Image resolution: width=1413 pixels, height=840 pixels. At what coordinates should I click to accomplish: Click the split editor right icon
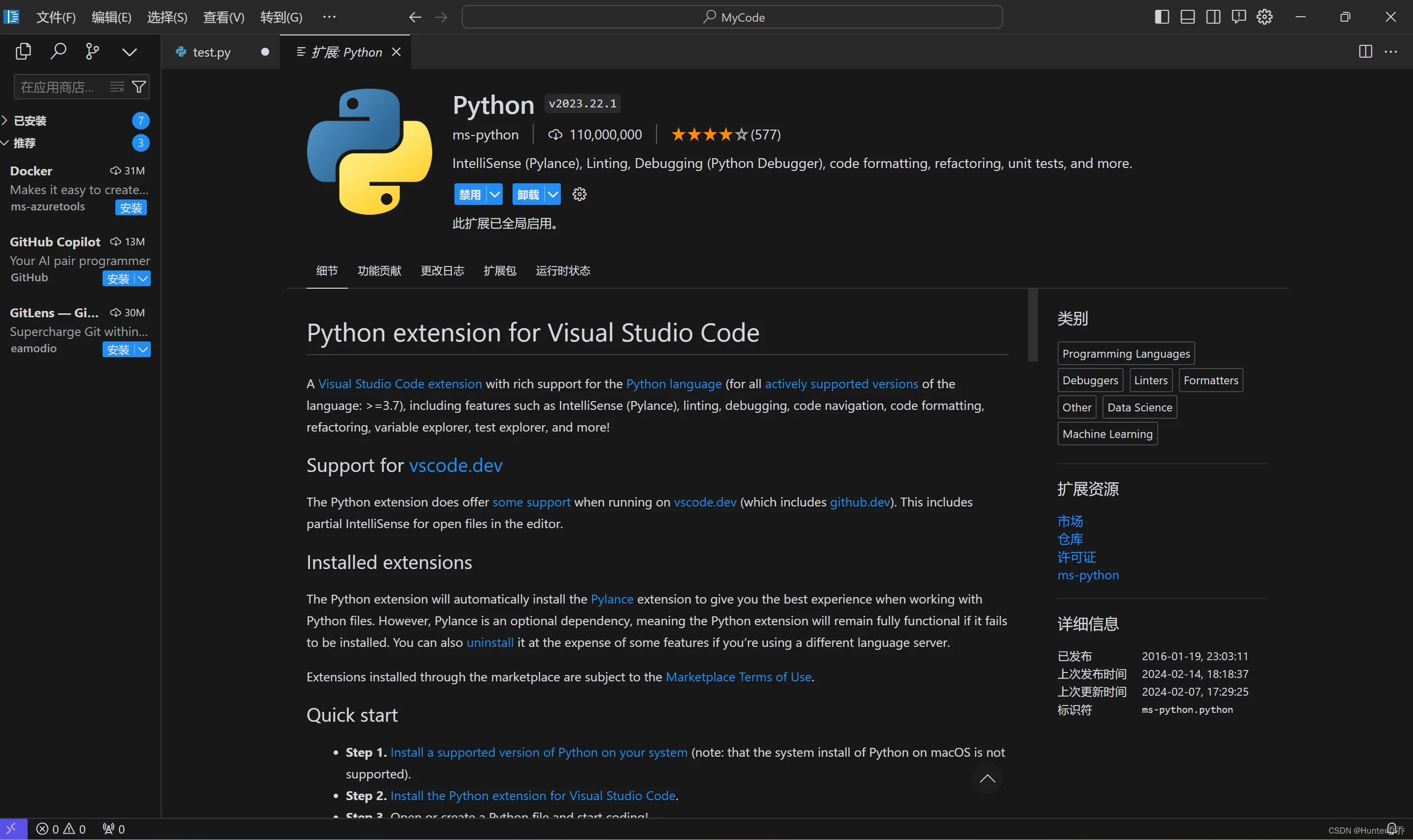(1365, 52)
